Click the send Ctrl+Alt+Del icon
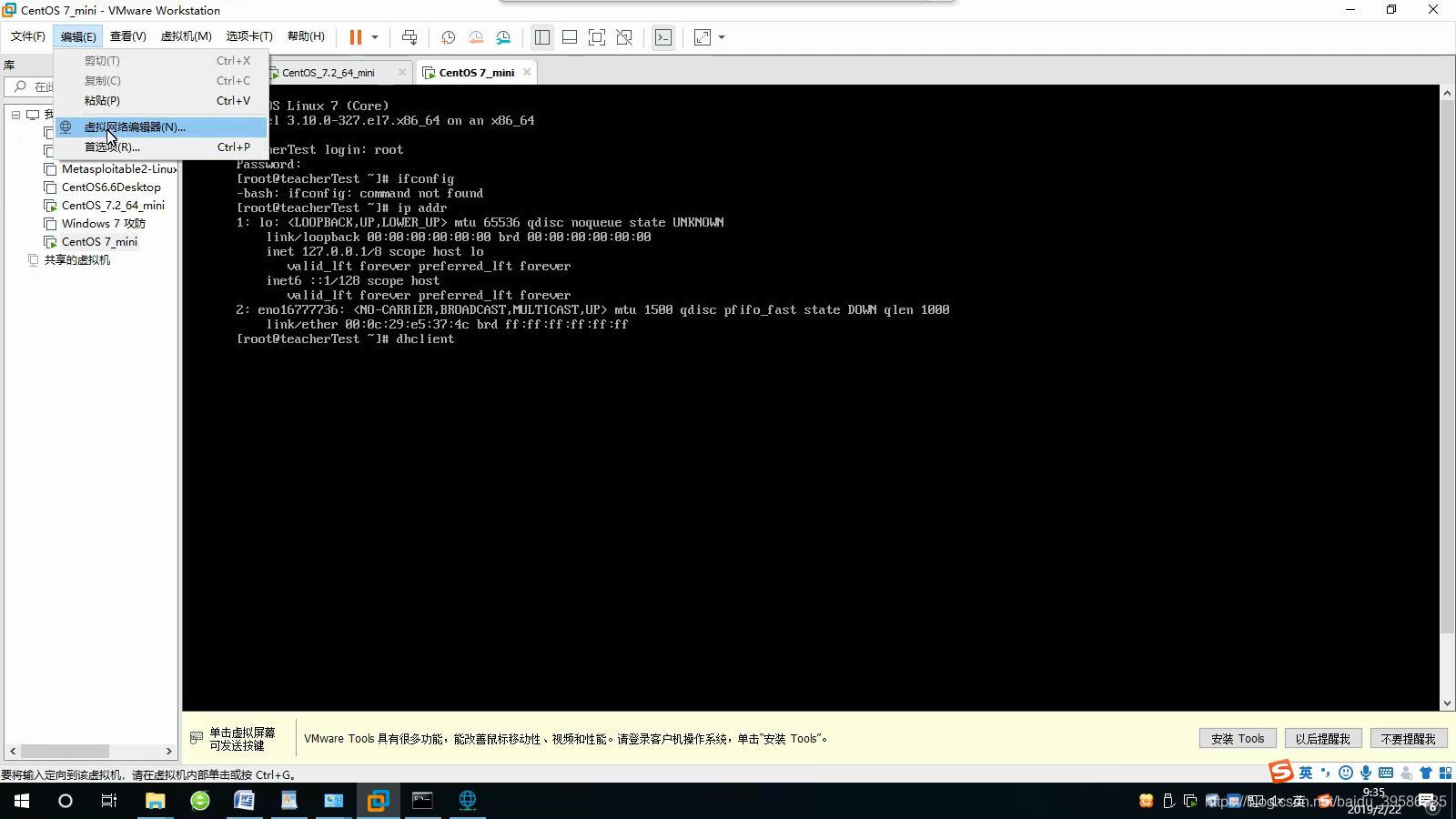The image size is (1456, 819). (x=409, y=37)
